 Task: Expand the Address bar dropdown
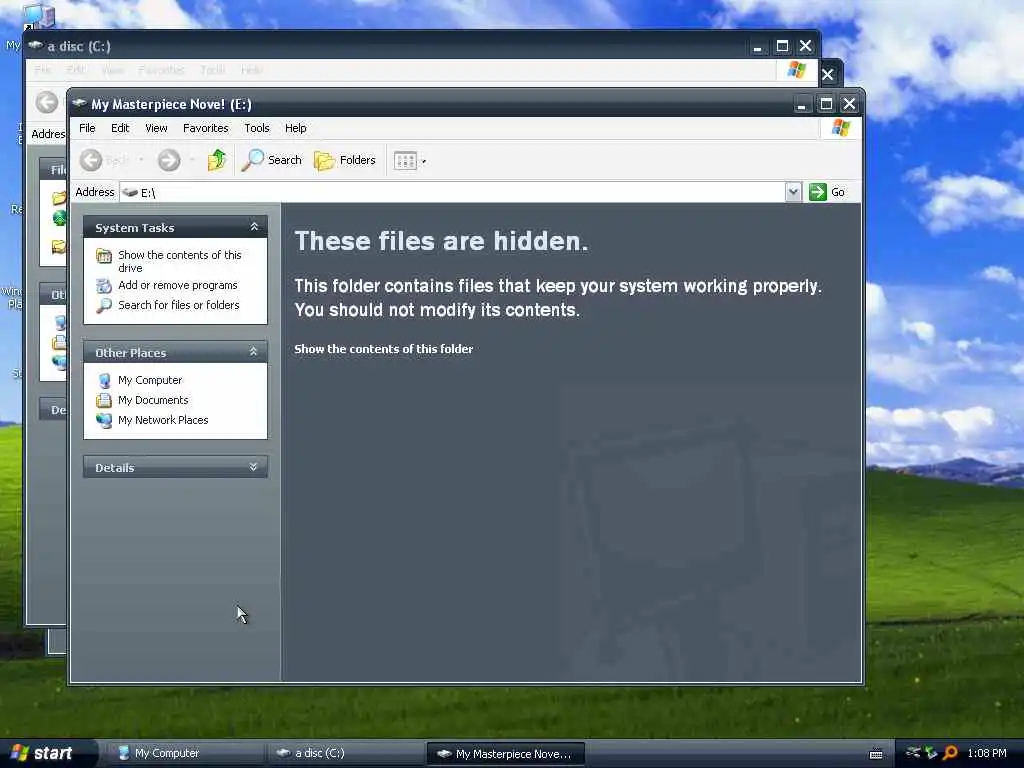pos(793,192)
